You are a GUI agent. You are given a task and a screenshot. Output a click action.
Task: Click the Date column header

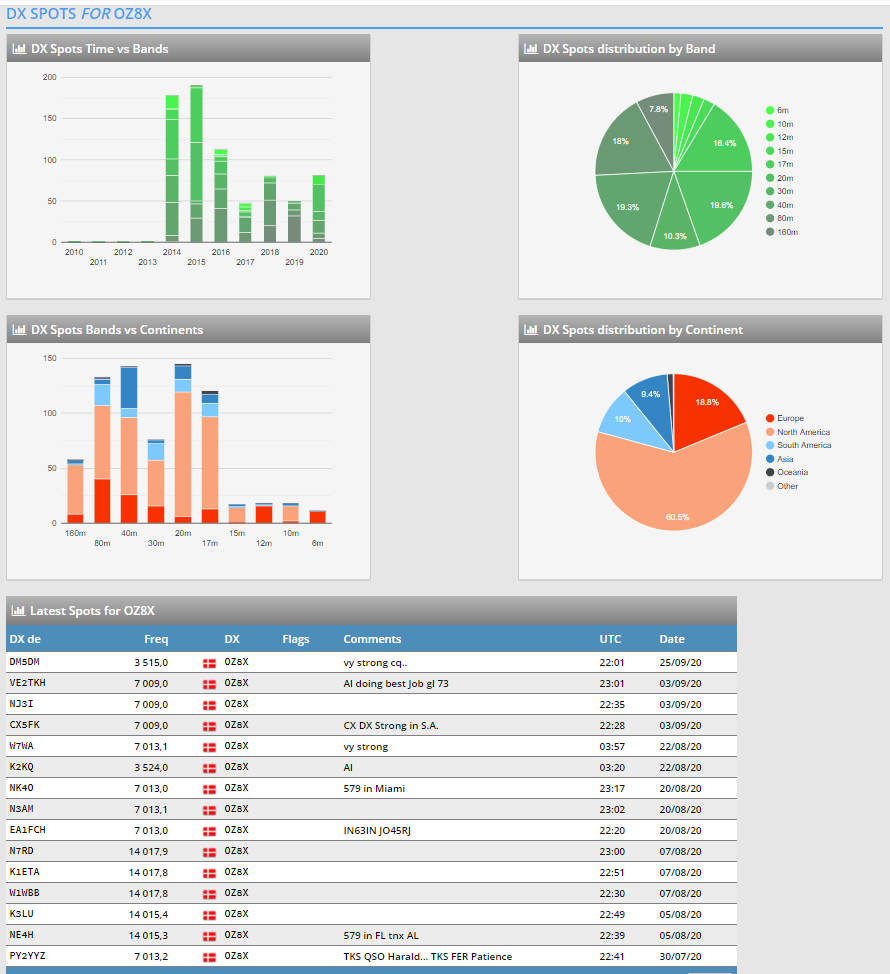tap(672, 639)
